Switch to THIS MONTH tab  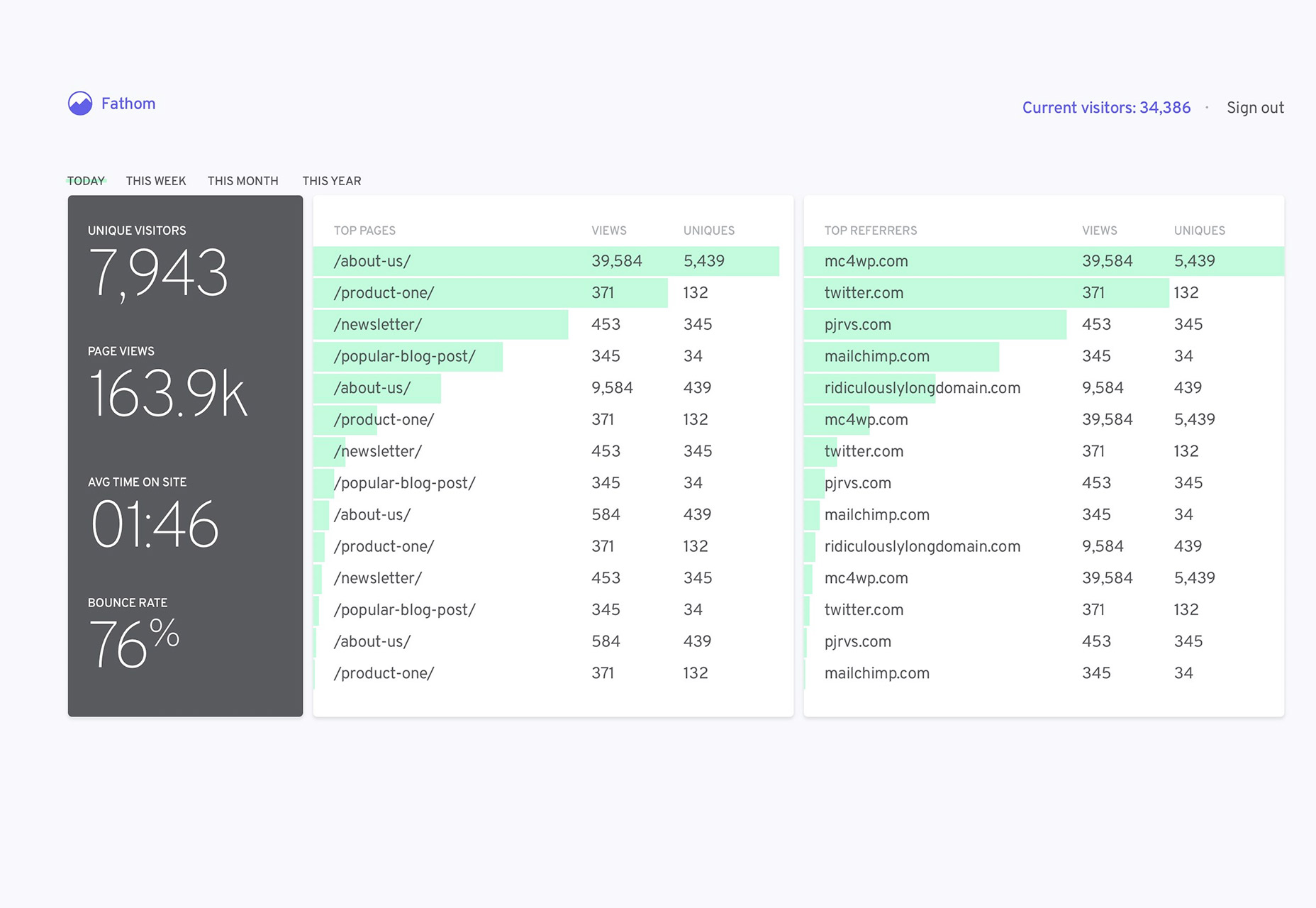(x=243, y=181)
